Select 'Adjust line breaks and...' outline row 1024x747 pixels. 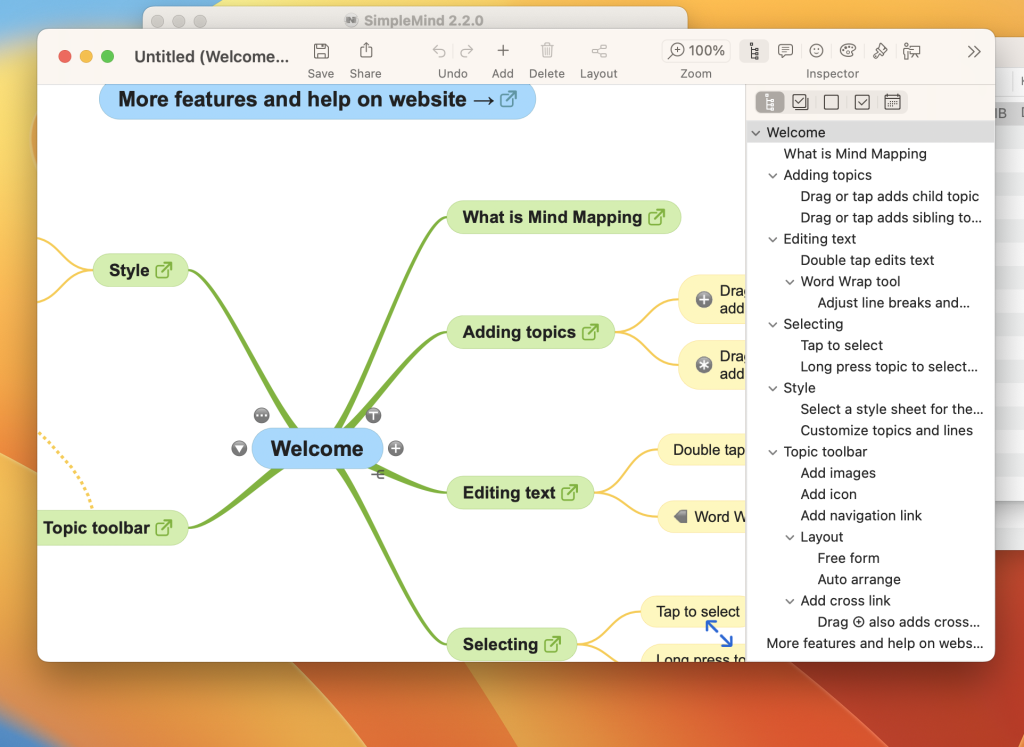pyautogui.click(x=871, y=302)
